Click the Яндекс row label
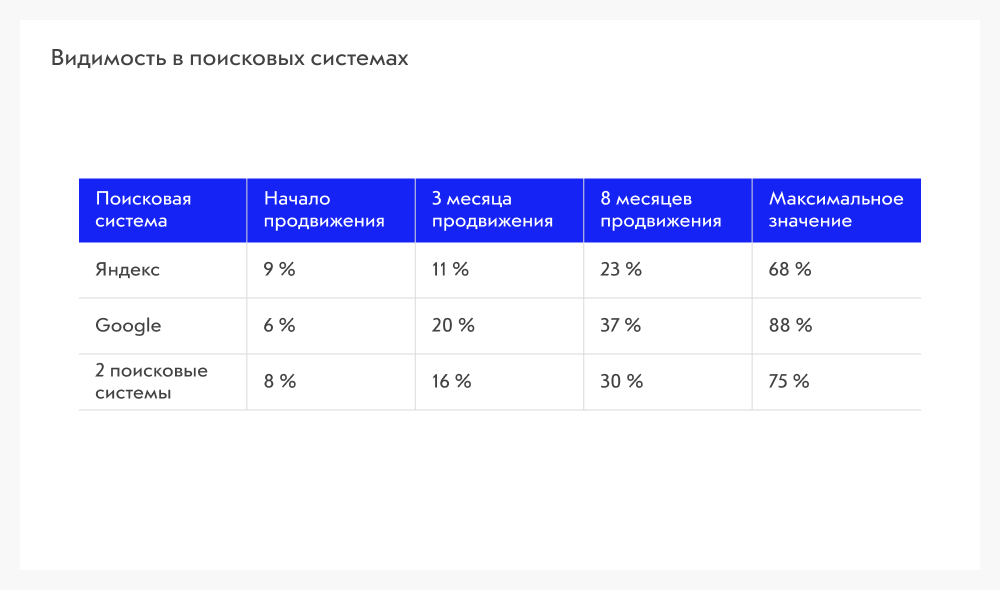 (128, 270)
